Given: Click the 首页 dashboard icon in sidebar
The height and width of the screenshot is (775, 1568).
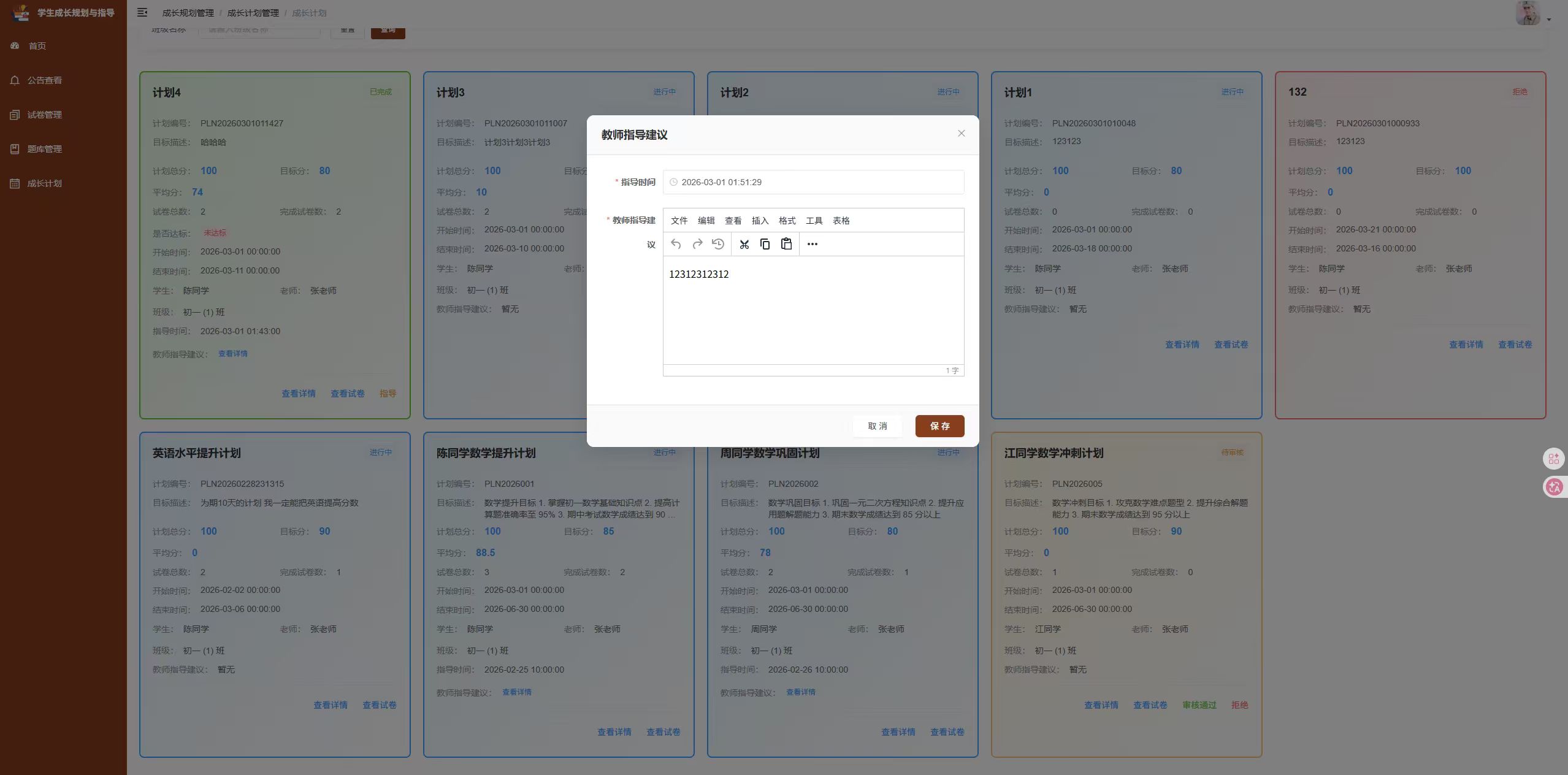Looking at the screenshot, I should (x=15, y=45).
